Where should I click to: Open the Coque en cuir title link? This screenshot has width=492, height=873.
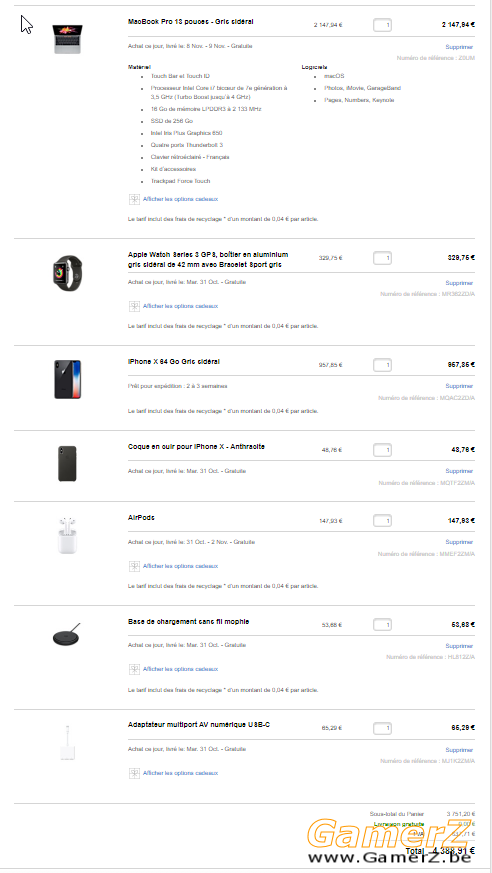tap(196, 447)
